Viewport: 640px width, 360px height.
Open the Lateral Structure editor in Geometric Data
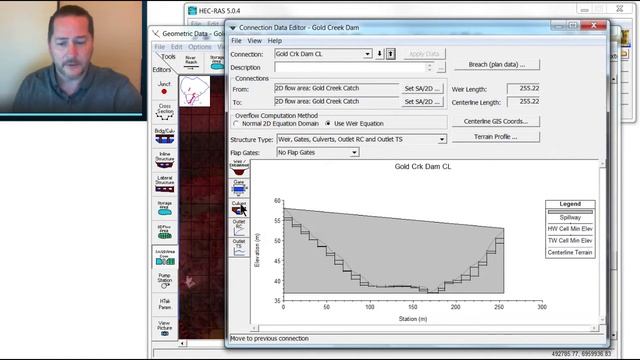(x=164, y=184)
